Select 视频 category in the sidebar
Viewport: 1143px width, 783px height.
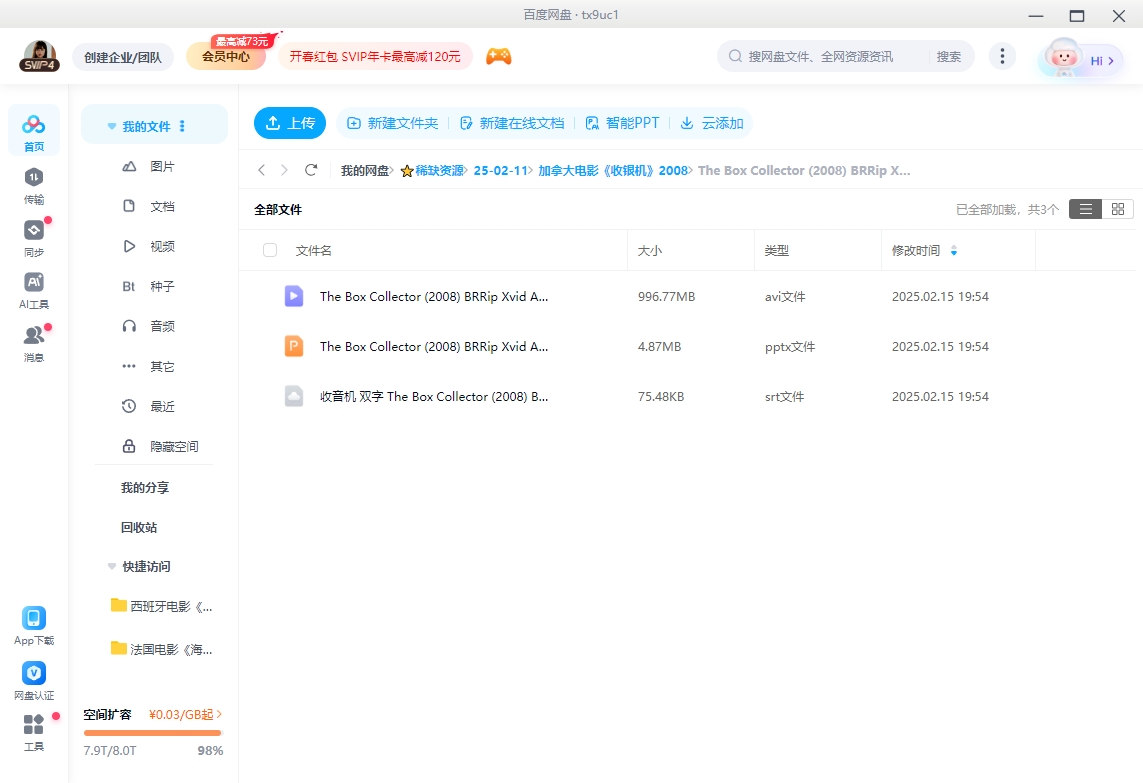(x=162, y=246)
